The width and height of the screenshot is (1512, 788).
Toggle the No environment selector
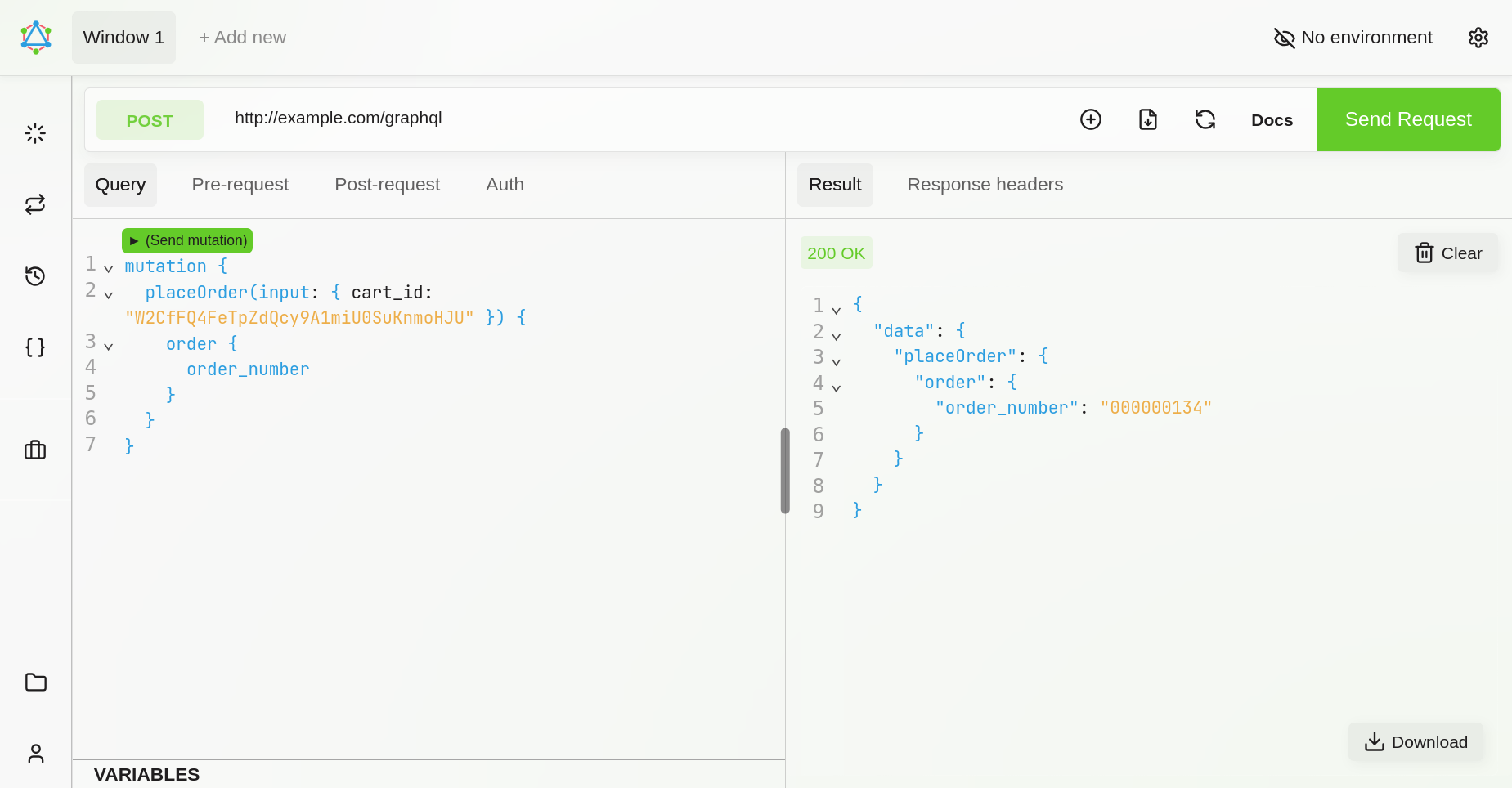pyautogui.click(x=1353, y=38)
